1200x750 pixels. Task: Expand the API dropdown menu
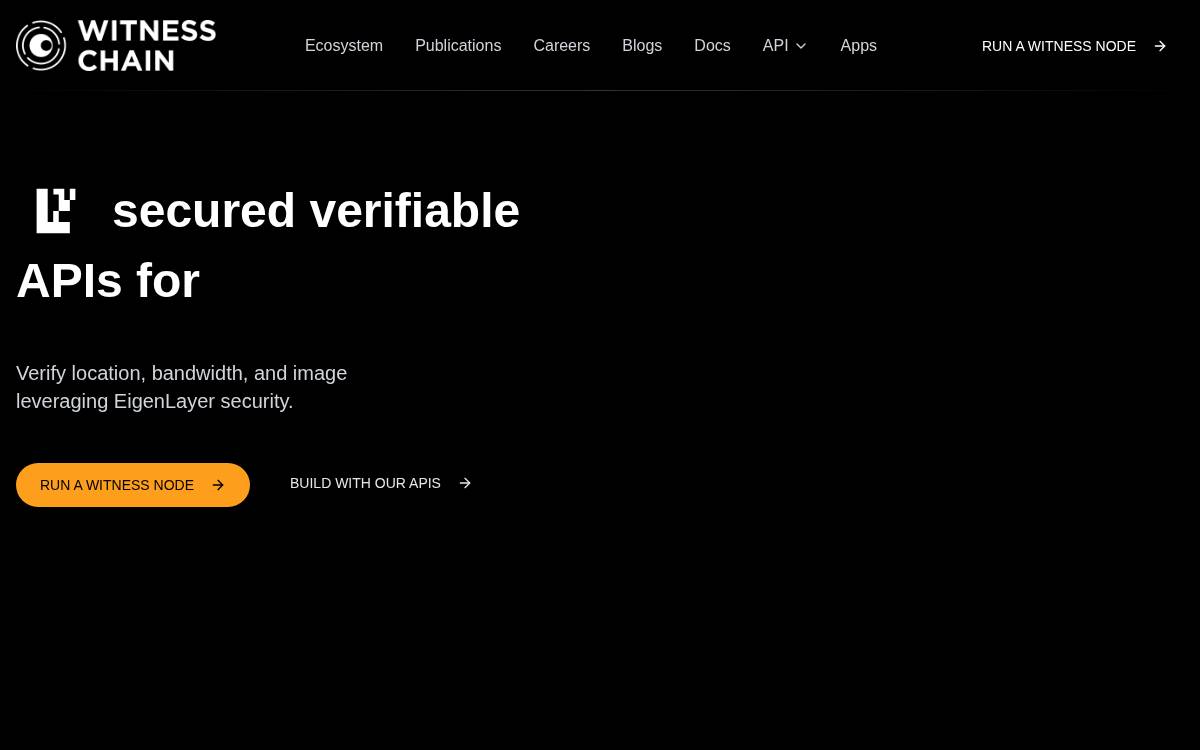pyautogui.click(x=785, y=46)
